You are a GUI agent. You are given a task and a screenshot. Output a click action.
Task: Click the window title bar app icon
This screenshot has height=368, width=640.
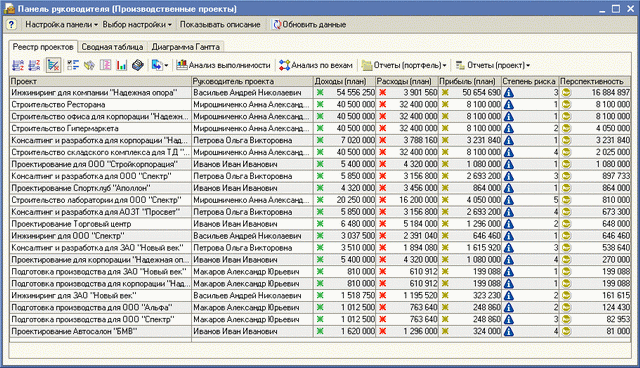[9, 9]
